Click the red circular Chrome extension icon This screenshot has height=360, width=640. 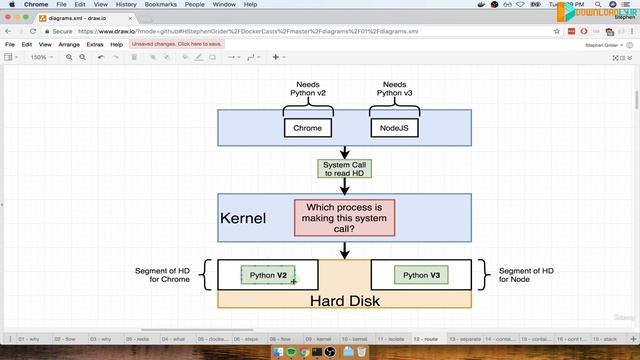pos(584,31)
